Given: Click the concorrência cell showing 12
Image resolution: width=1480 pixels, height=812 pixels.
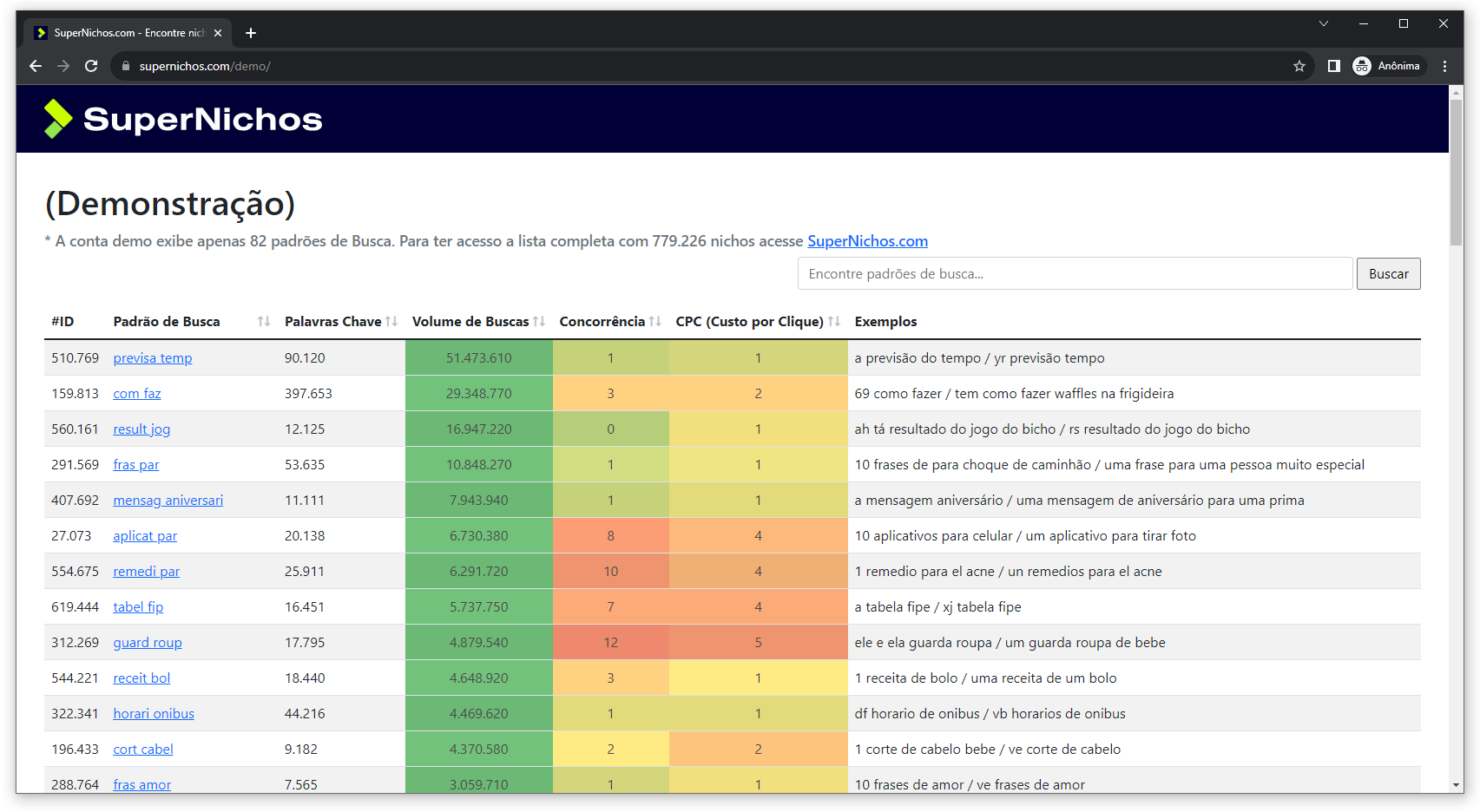Looking at the screenshot, I should click(x=611, y=643).
